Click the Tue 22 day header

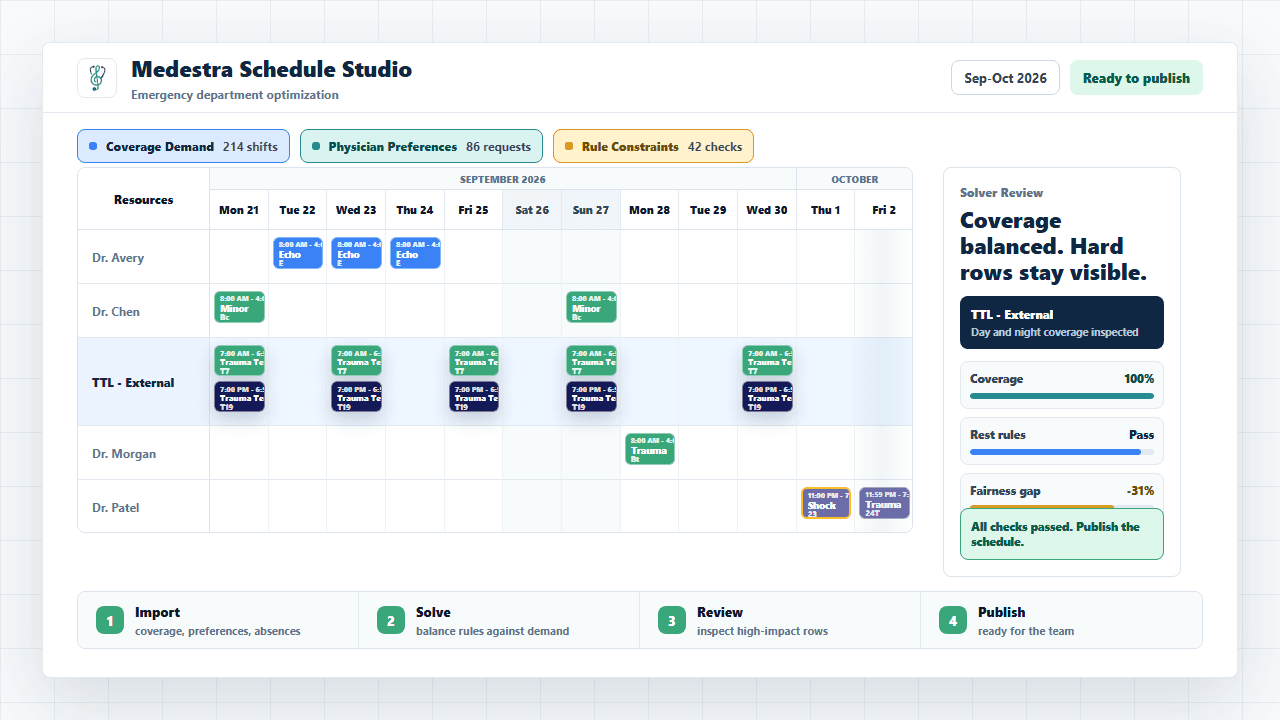(297, 210)
